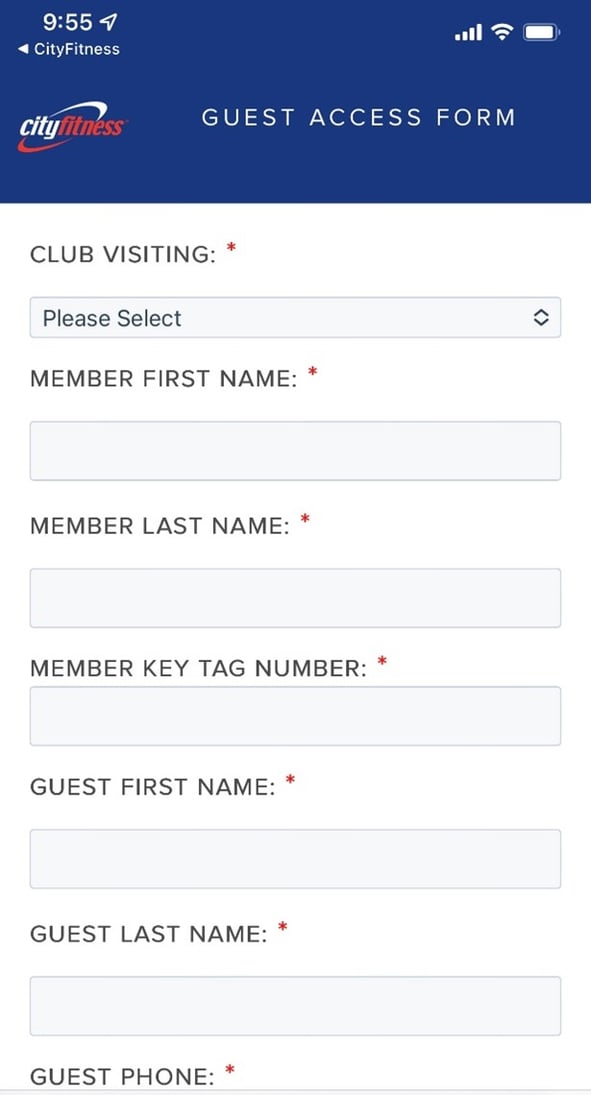Tap the cellular signal bars icon
591x1095 pixels.
(x=466, y=30)
